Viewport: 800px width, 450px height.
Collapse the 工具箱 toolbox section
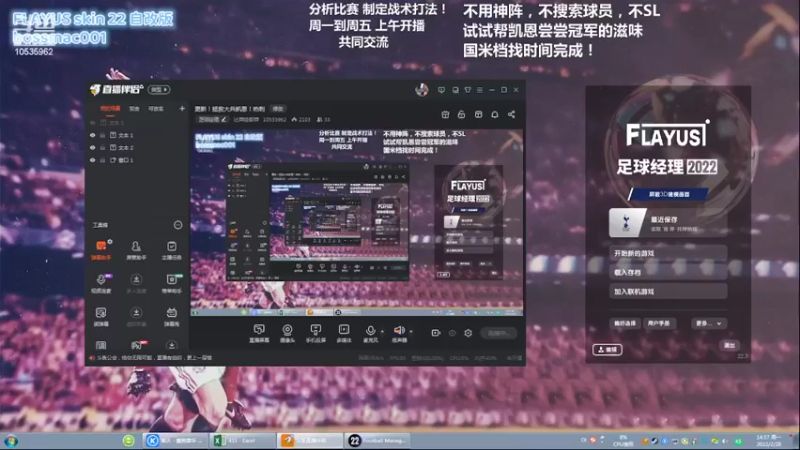pyautogui.click(x=178, y=225)
